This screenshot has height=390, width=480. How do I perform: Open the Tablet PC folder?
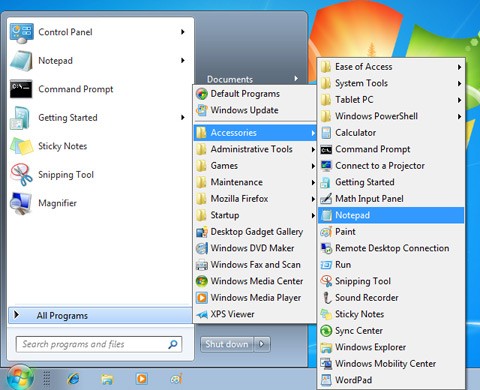(391, 100)
